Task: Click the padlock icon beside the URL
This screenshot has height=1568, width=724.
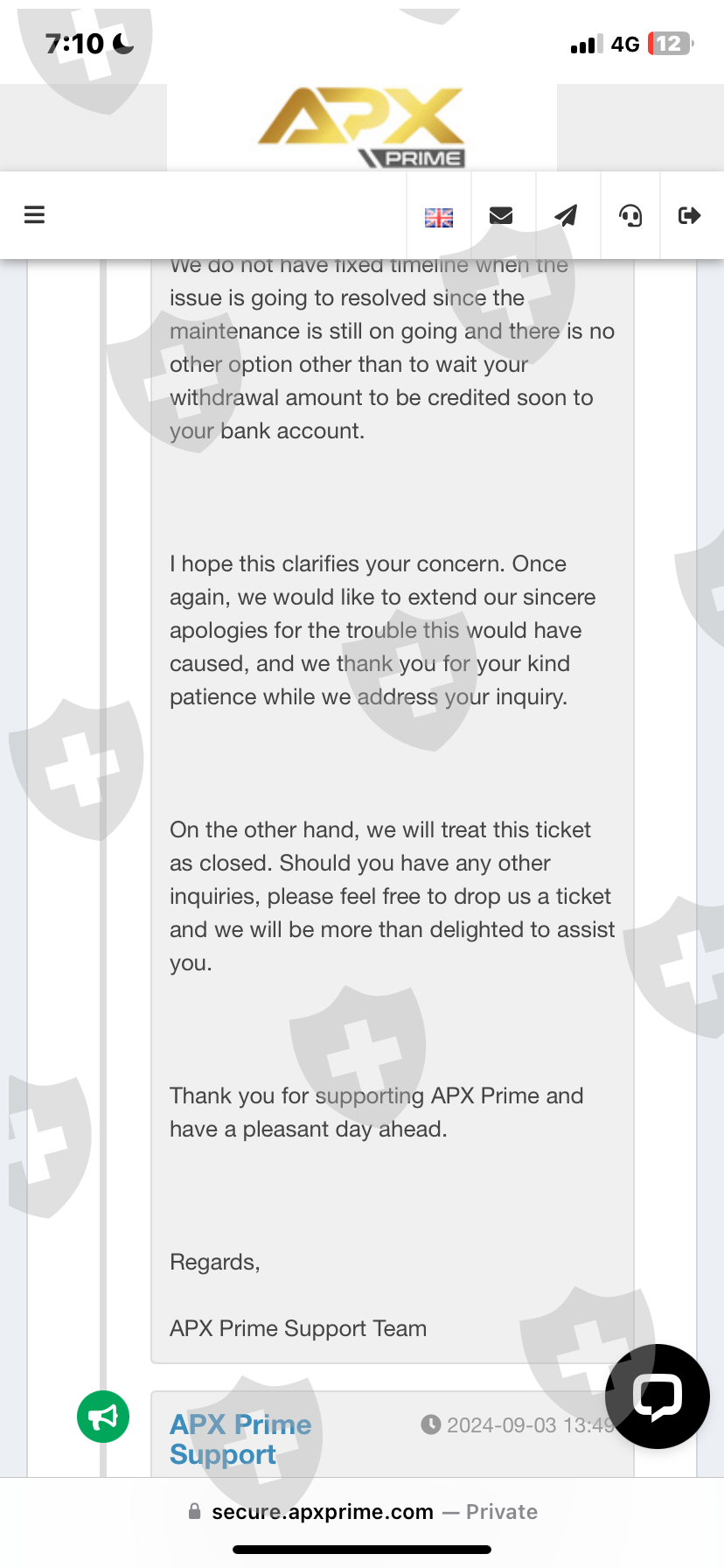Action: (195, 1511)
